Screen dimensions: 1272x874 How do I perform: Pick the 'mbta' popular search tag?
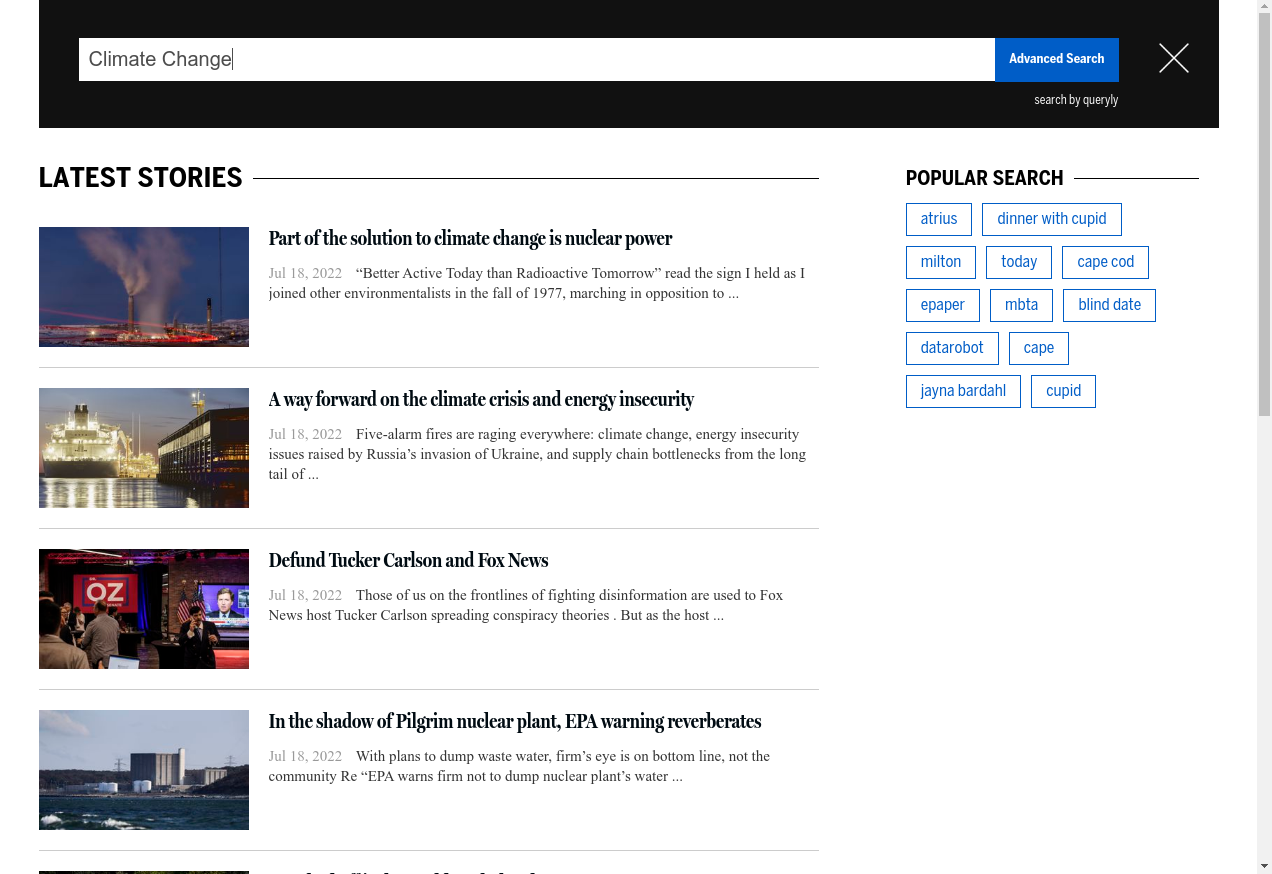(1021, 305)
